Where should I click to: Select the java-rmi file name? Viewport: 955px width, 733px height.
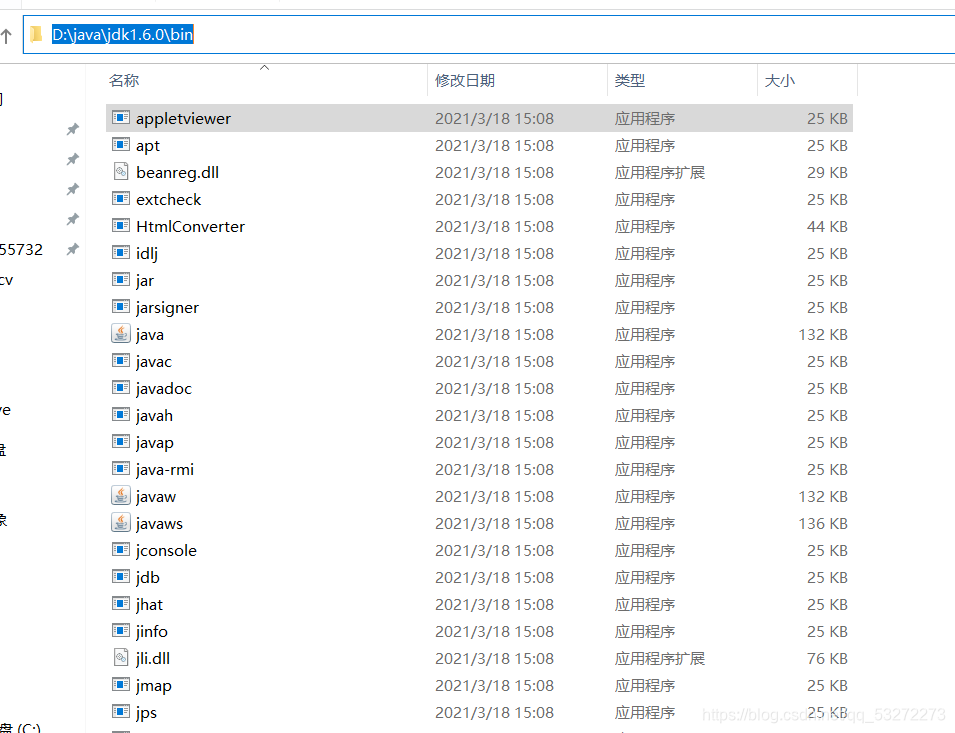pyautogui.click(x=165, y=469)
